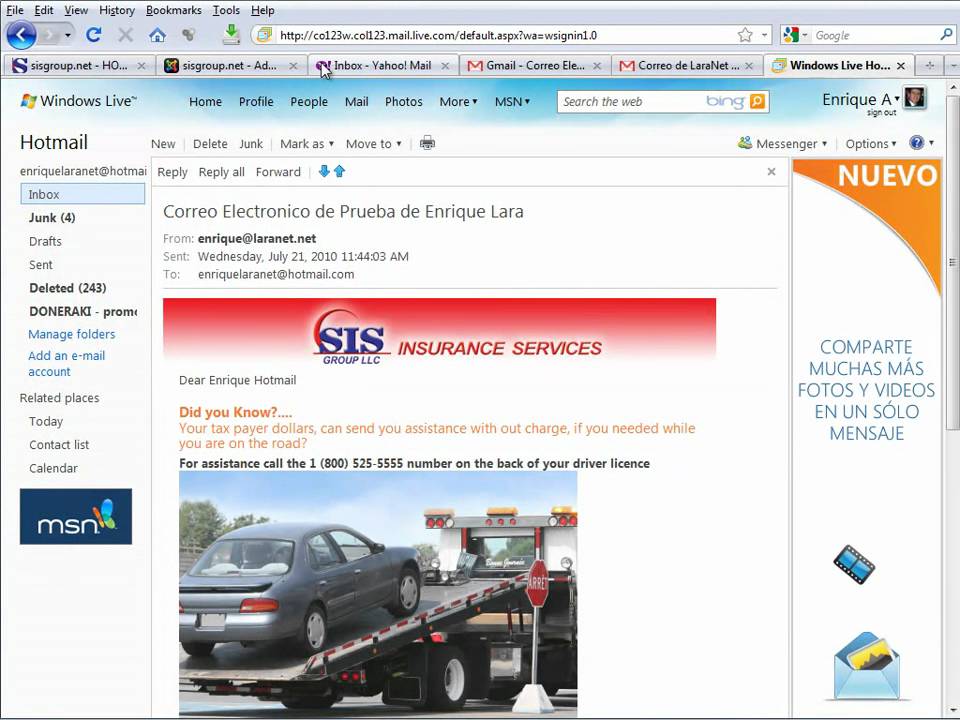The image size is (960, 720).
Task: Close the Windows Live Hotmail tab
Action: click(x=901, y=66)
